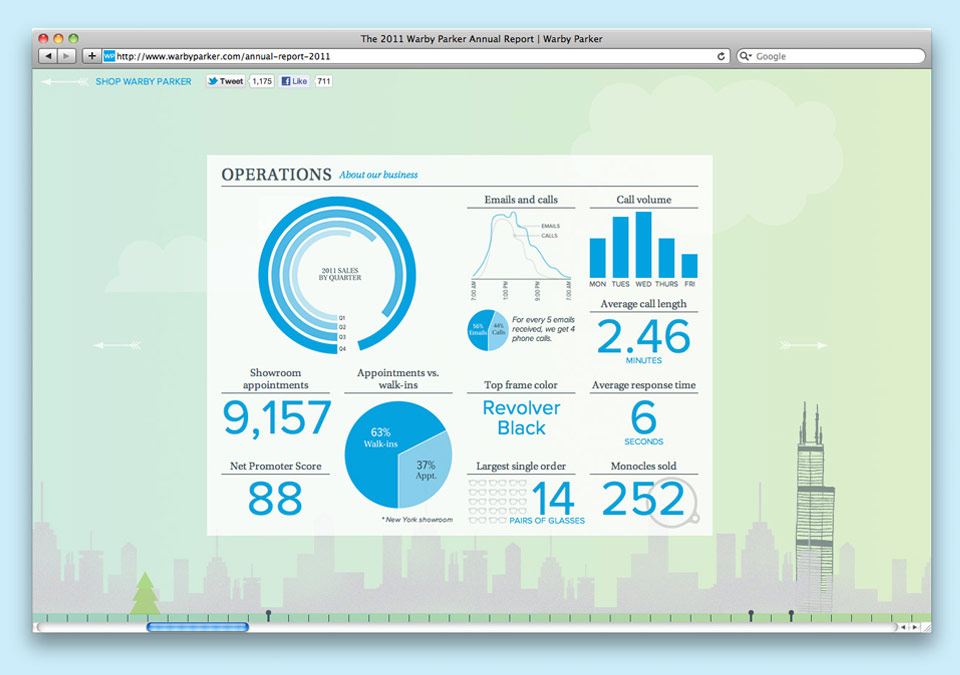Select the THURS bar label
Screen dimensions: 960x675
pos(667,284)
